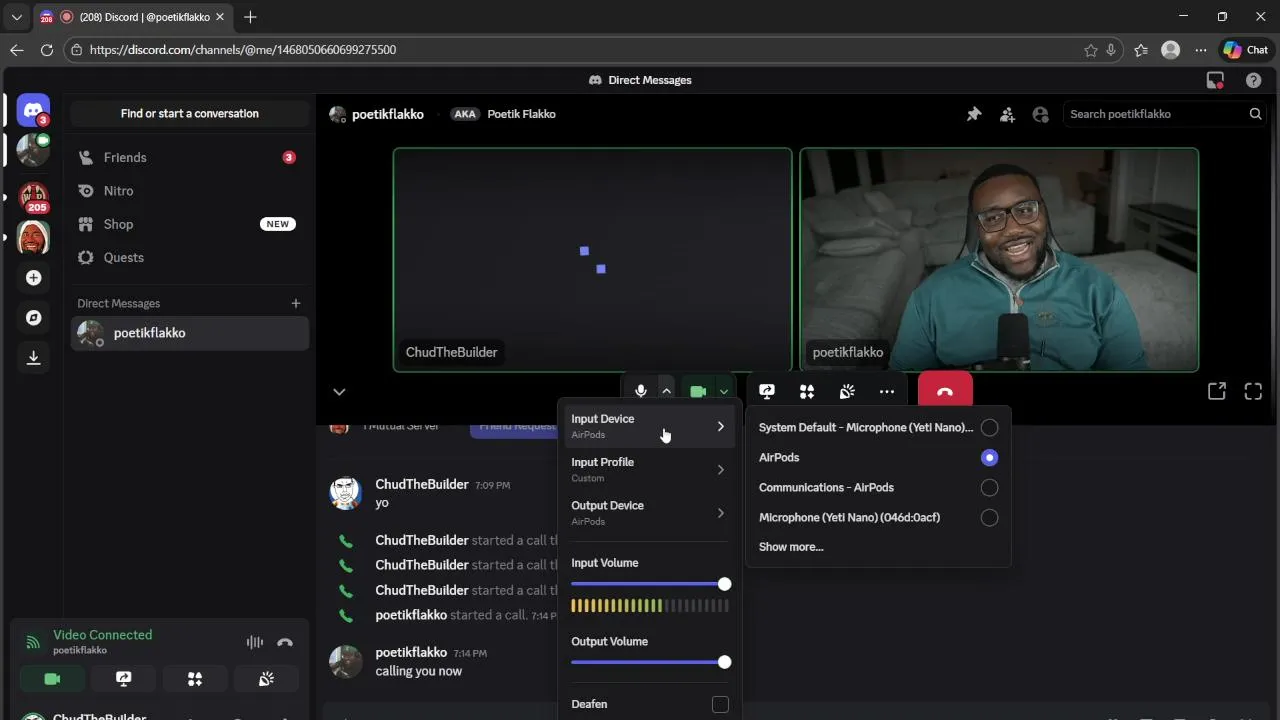Open camera options caret
Viewport: 1280px width, 720px height.
pos(723,392)
